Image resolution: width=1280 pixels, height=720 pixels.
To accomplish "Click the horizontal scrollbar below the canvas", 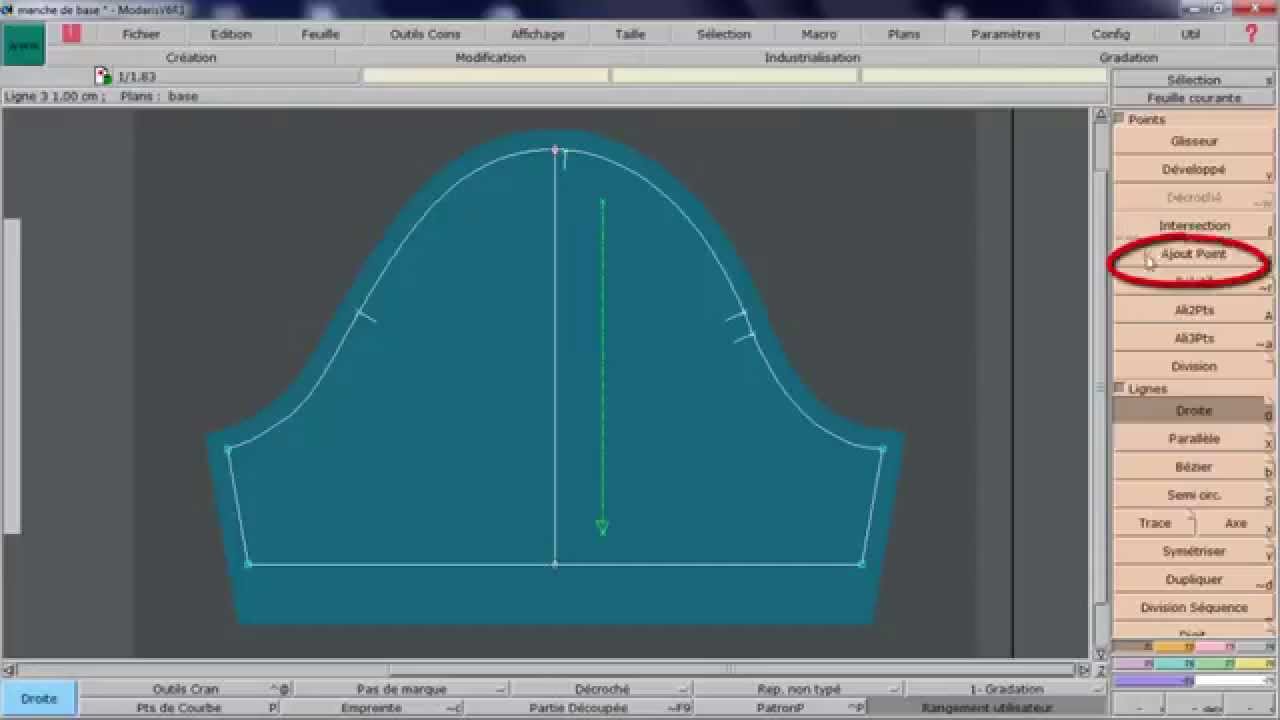I will (x=546, y=669).
